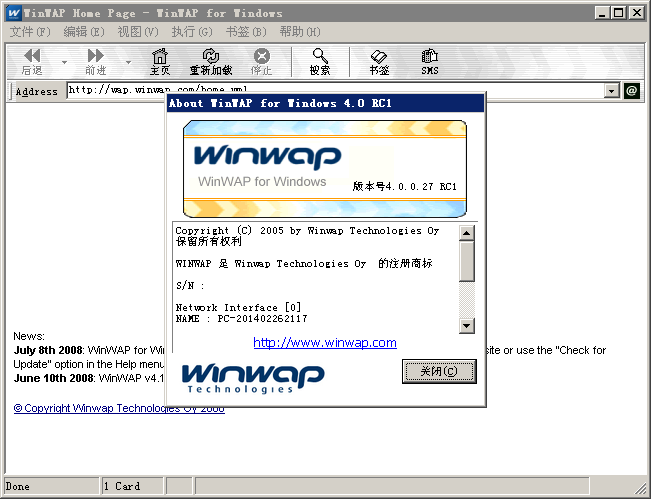Click the Back (后退) toolbar icon
This screenshot has width=651, height=499.
32,61
